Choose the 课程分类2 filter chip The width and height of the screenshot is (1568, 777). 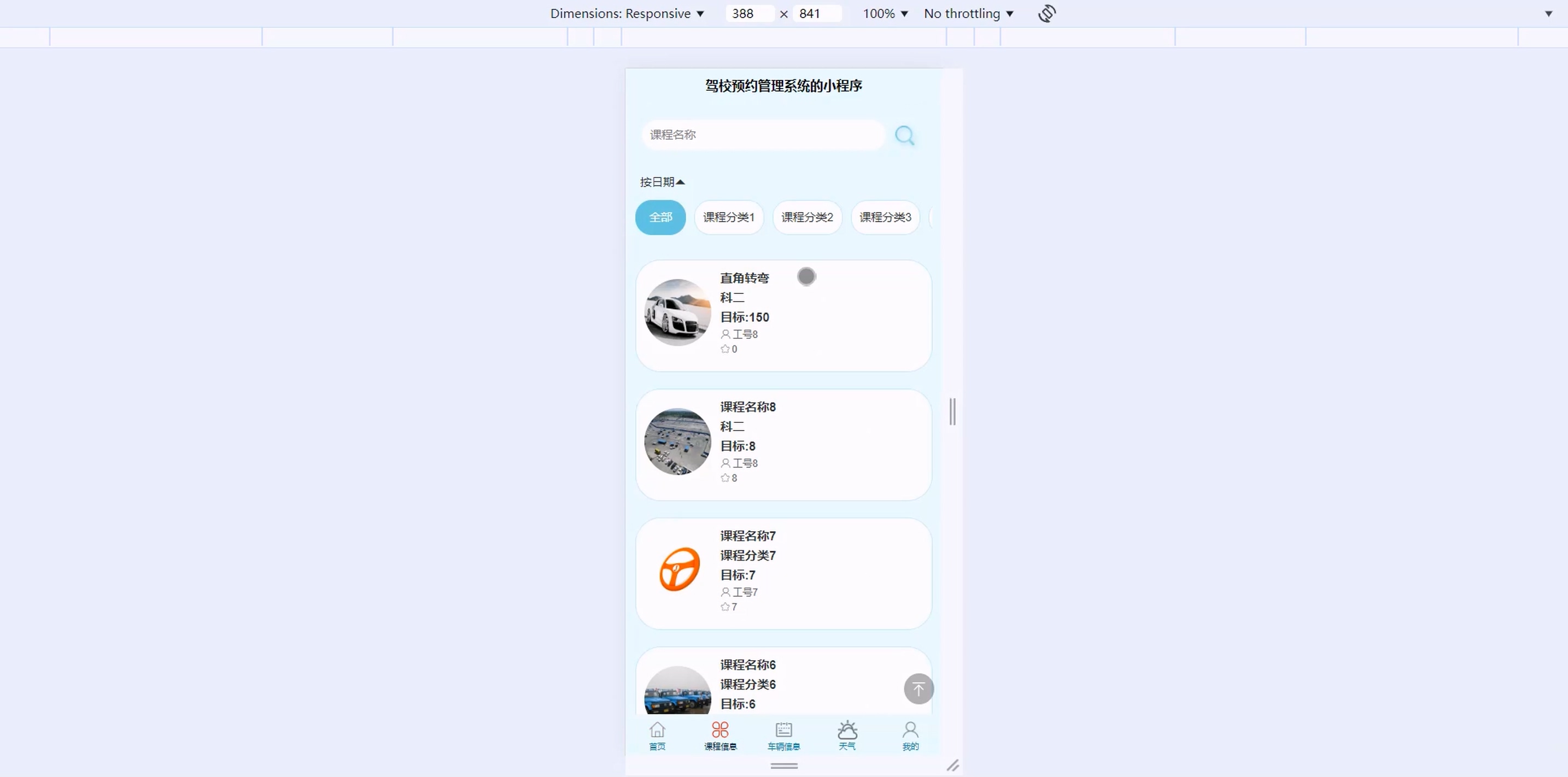click(807, 217)
